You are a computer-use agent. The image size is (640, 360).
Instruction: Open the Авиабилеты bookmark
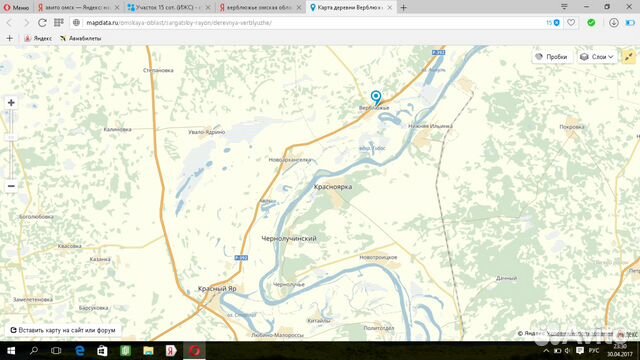tap(80, 38)
